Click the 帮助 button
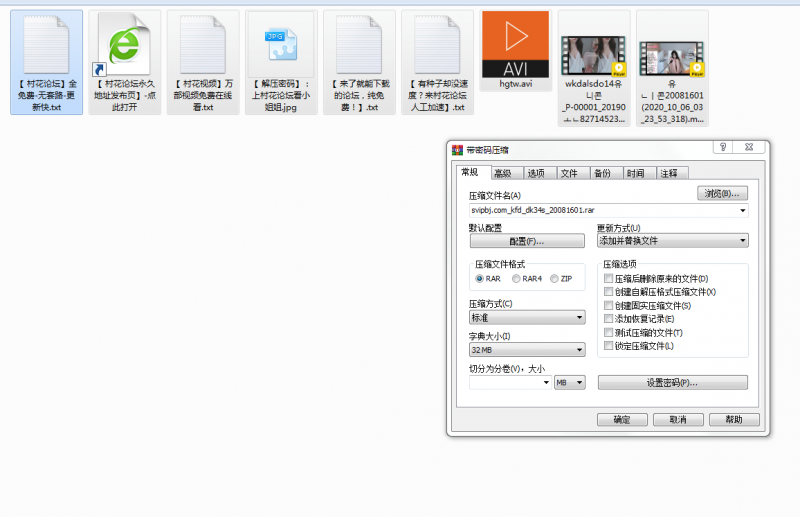The image size is (800, 517). 734,420
